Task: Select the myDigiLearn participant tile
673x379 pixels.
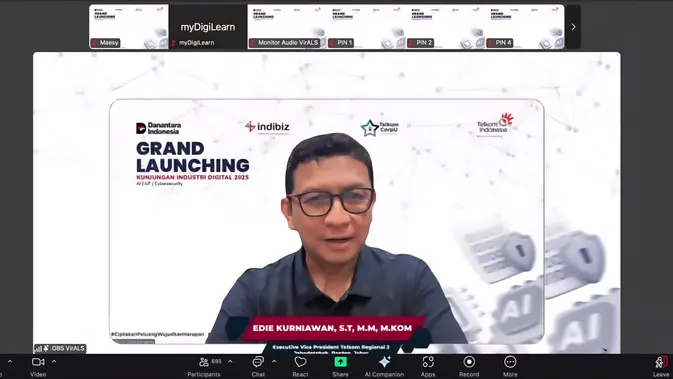Action: 208,27
